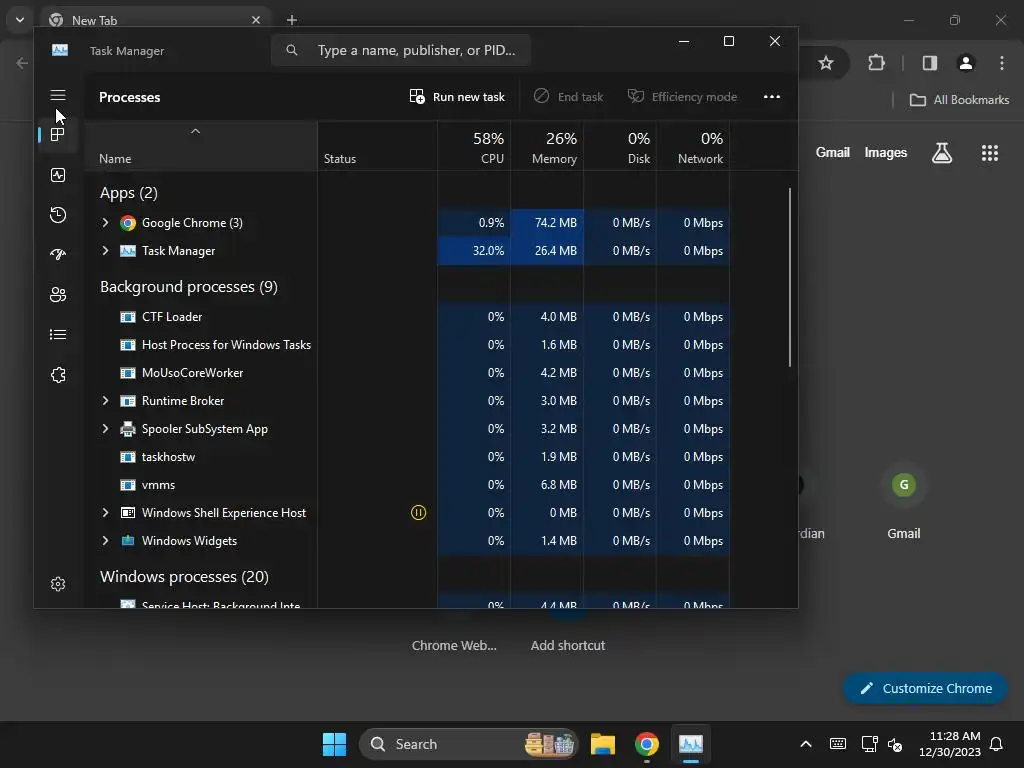Screen dimensions: 1024x768
Task: Open the Users page icon
Action: click(58, 295)
